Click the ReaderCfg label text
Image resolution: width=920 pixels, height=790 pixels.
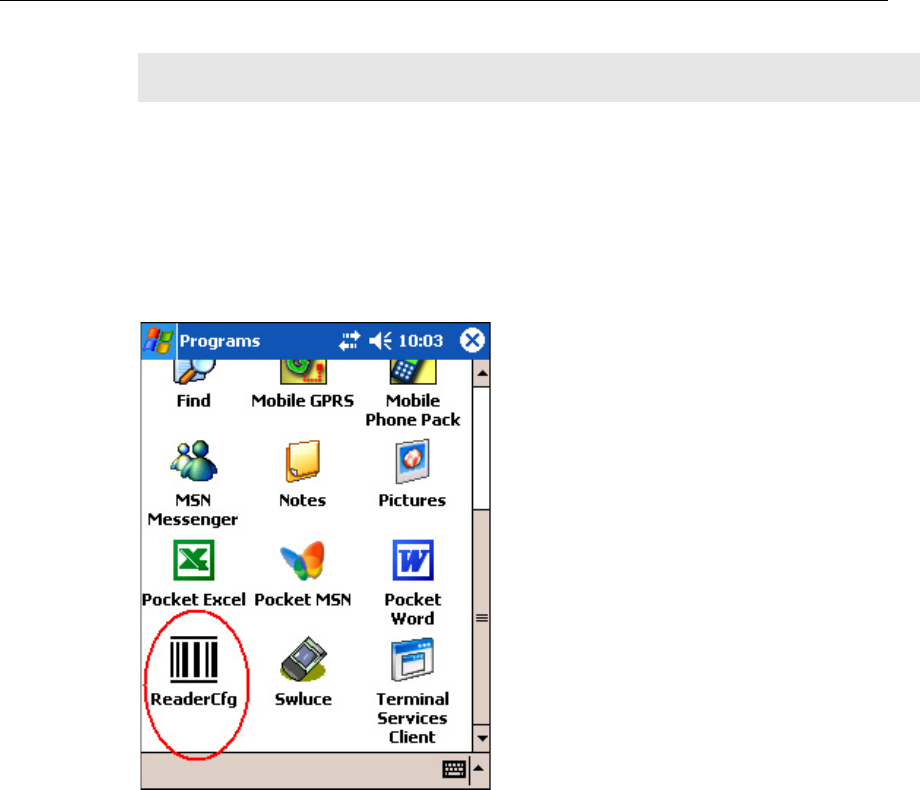click(194, 699)
